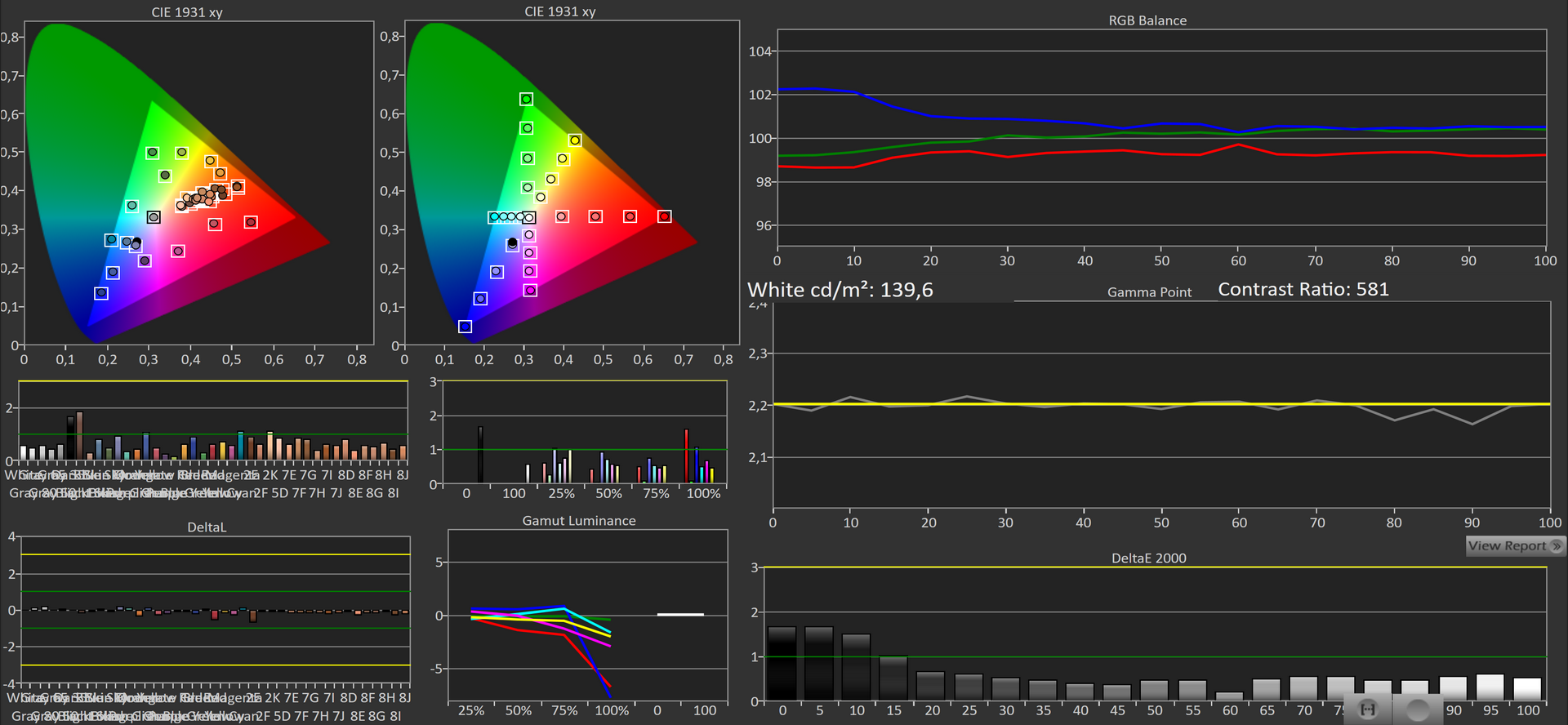Select the tall red bar in 100% saturation group

(687, 456)
